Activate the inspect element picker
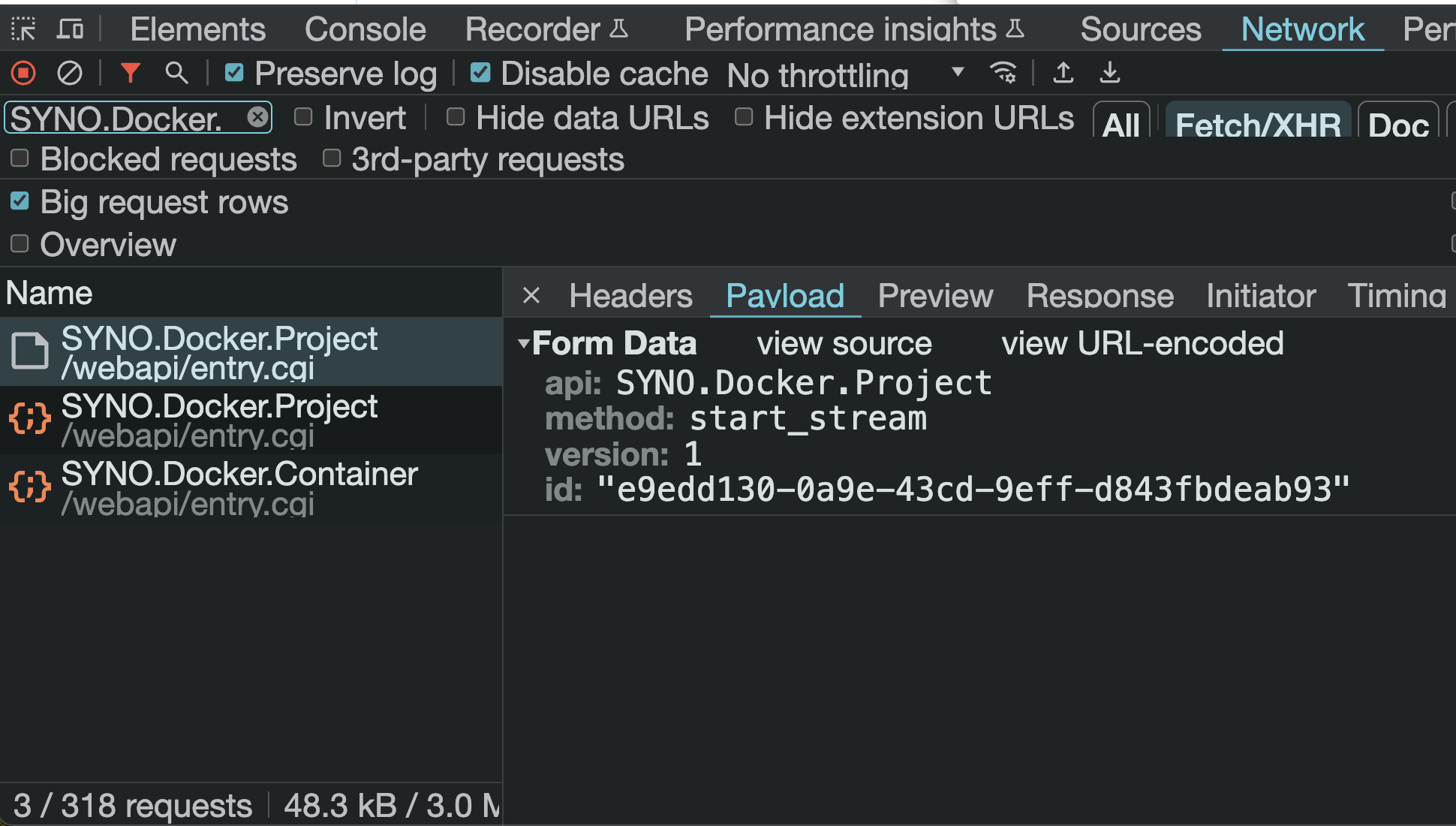The height and width of the screenshot is (826, 1456). (x=24, y=29)
